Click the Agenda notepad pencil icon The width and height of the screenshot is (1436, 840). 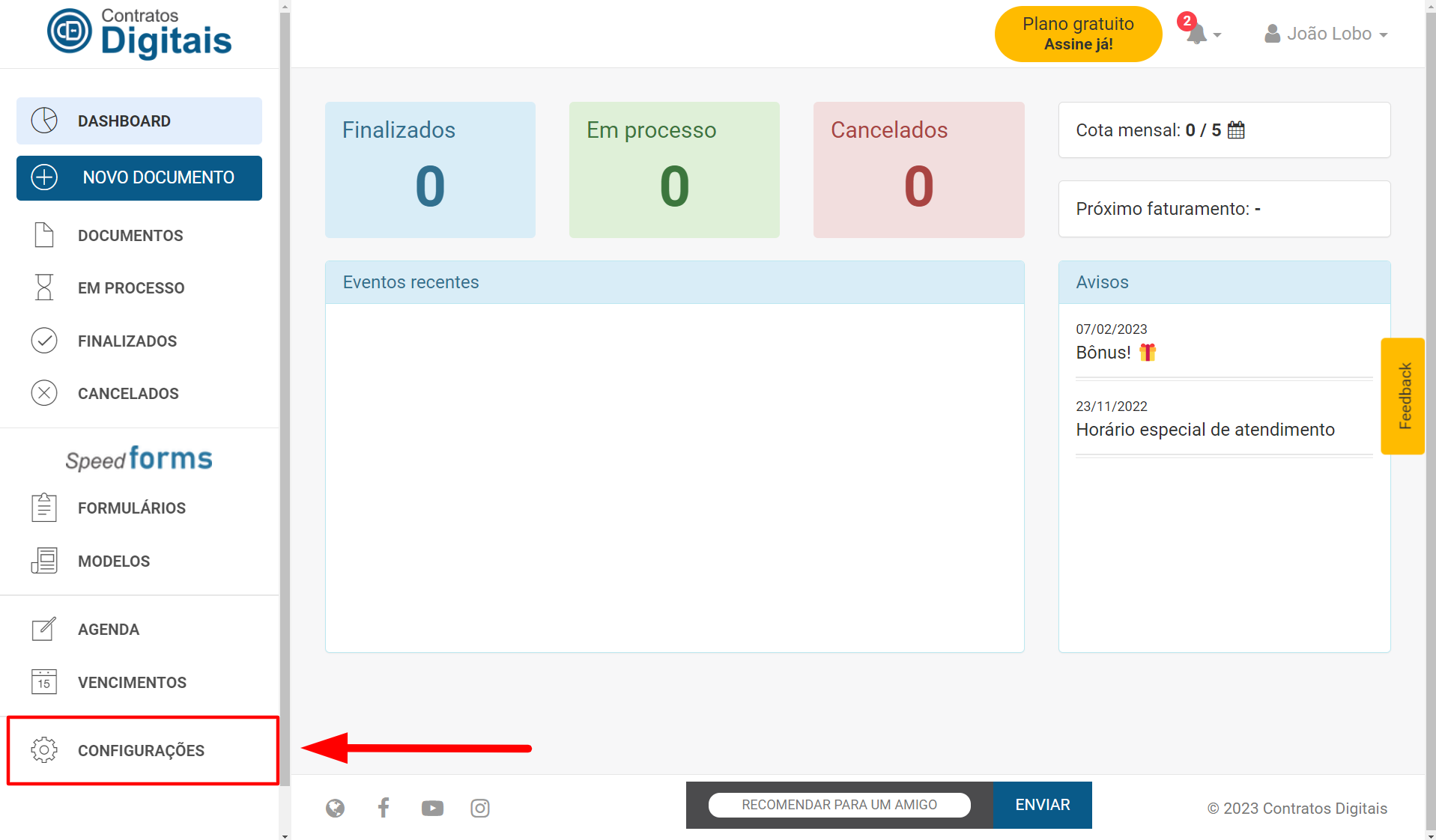pos(44,629)
